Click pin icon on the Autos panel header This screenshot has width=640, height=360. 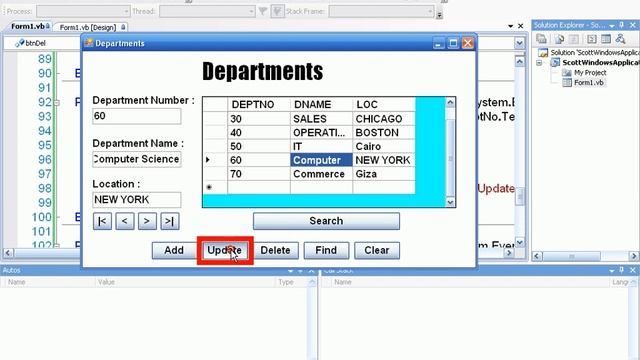click(300, 271)
